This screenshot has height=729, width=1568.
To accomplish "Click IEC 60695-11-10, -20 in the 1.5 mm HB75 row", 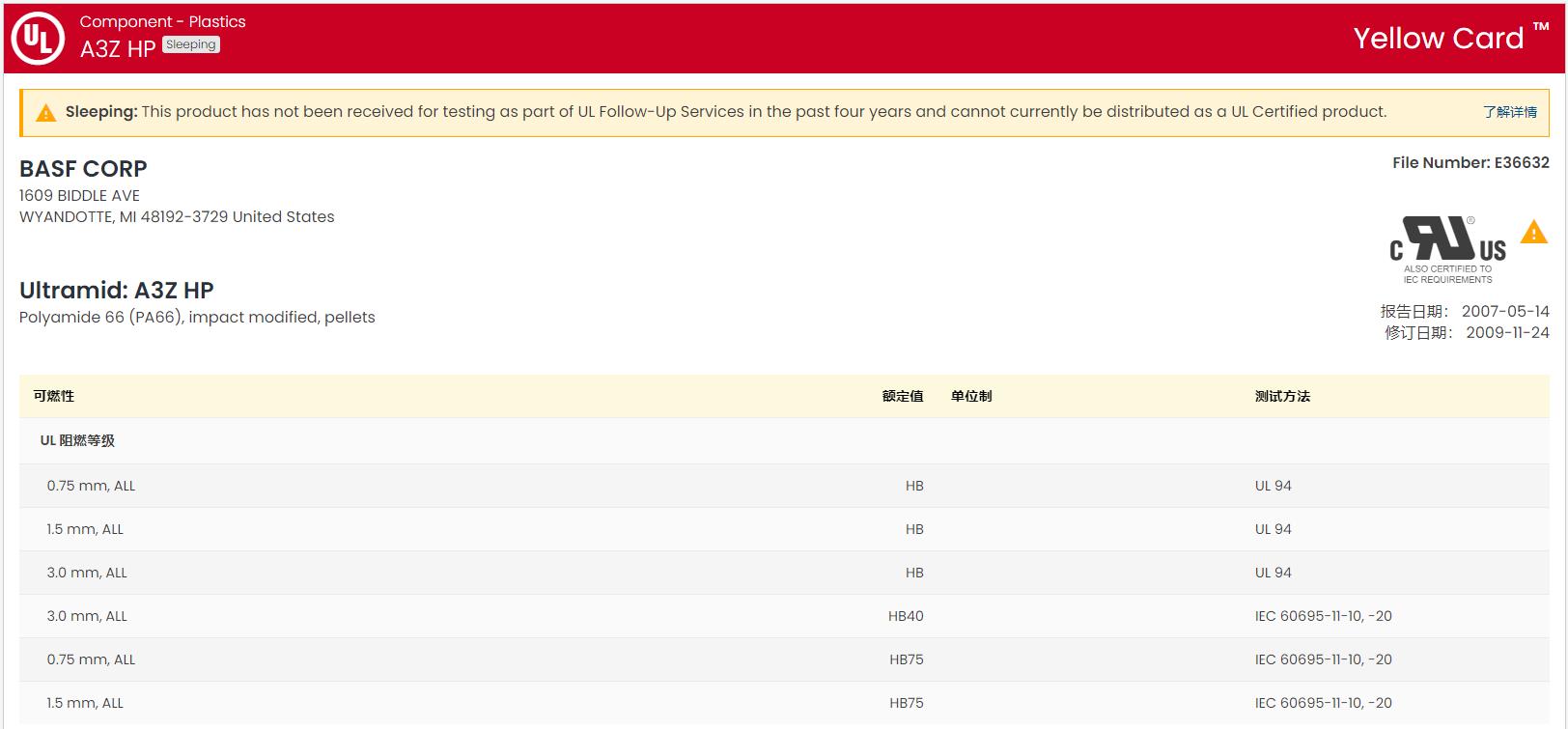I will tap(1323, 703).
